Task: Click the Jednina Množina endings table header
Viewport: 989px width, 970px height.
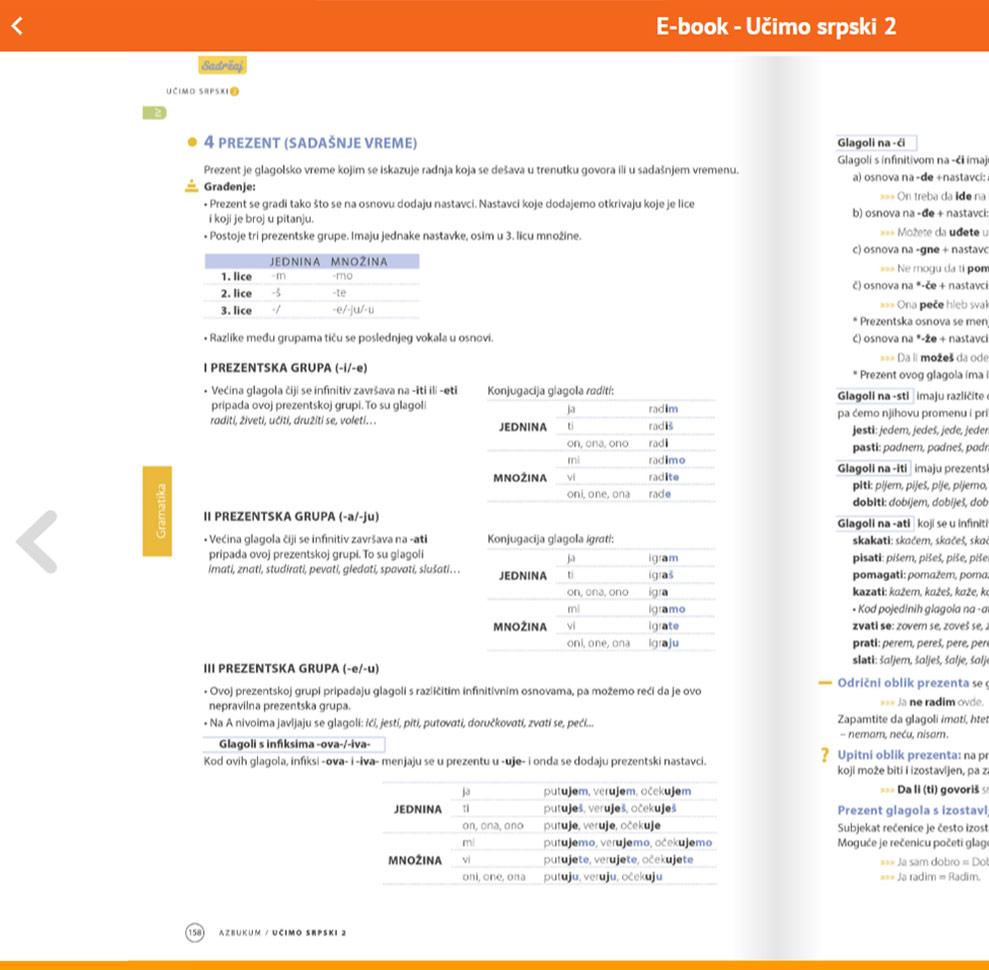Action: (327, 261)
